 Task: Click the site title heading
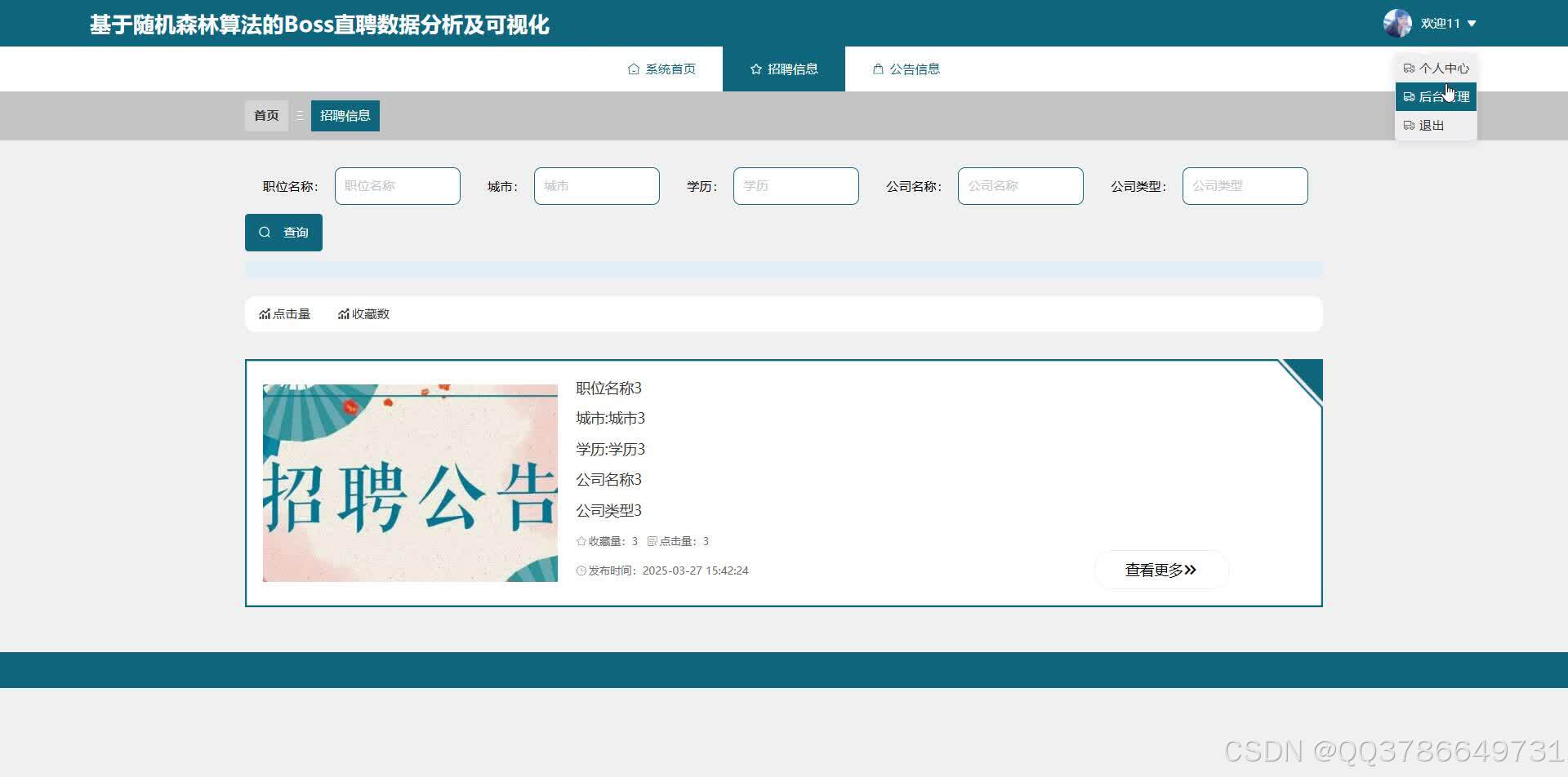coord(319,24)
